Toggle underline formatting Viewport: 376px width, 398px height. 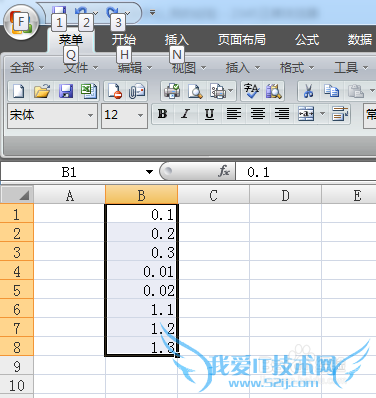coord(209,114)
